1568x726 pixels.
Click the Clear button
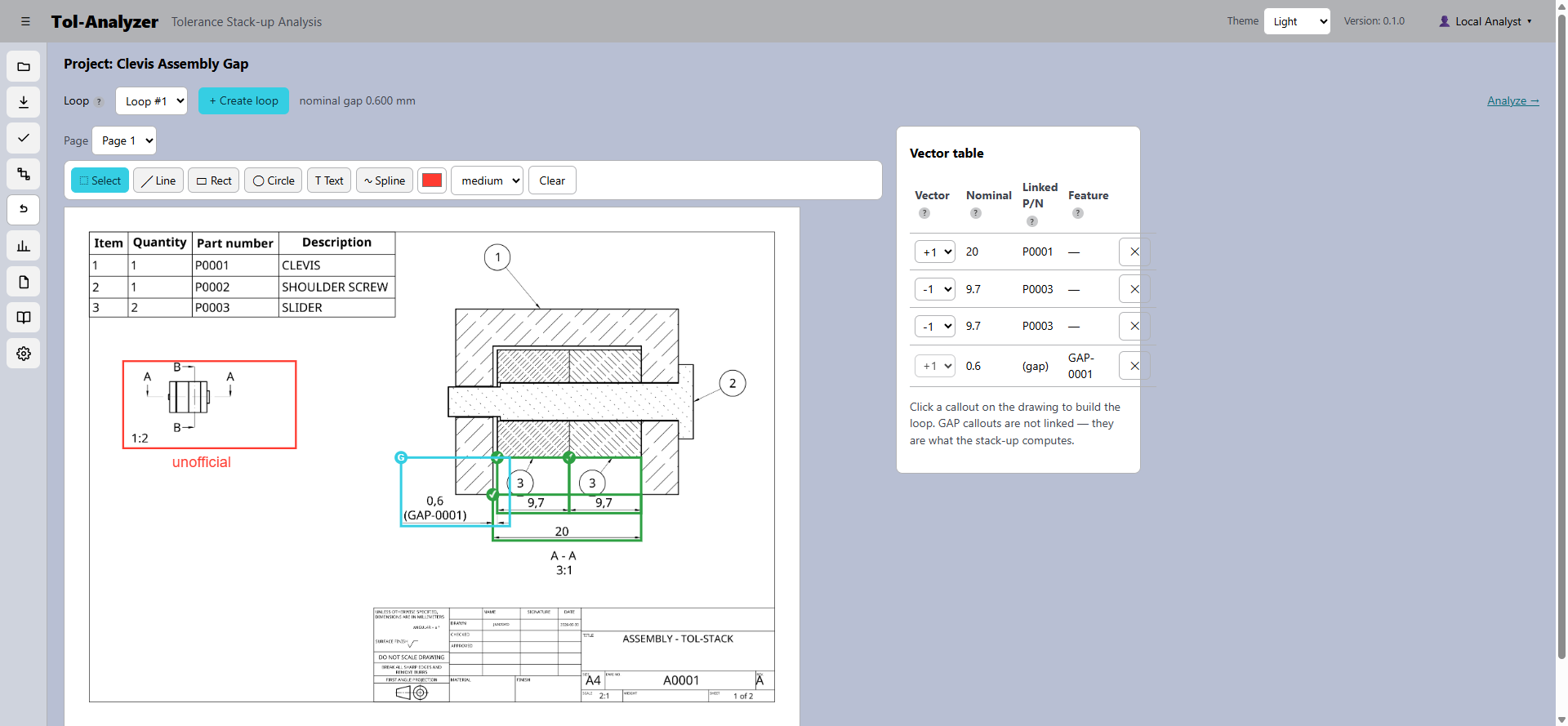(552, 180)
